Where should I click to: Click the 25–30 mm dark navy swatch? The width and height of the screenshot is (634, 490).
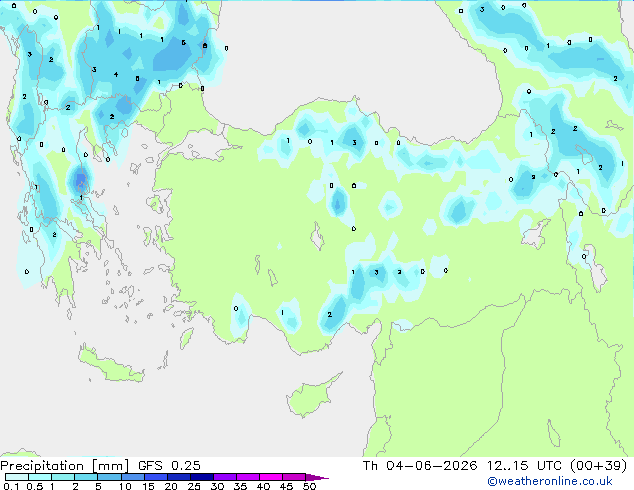pyautogui.click(x=201, y=477)
